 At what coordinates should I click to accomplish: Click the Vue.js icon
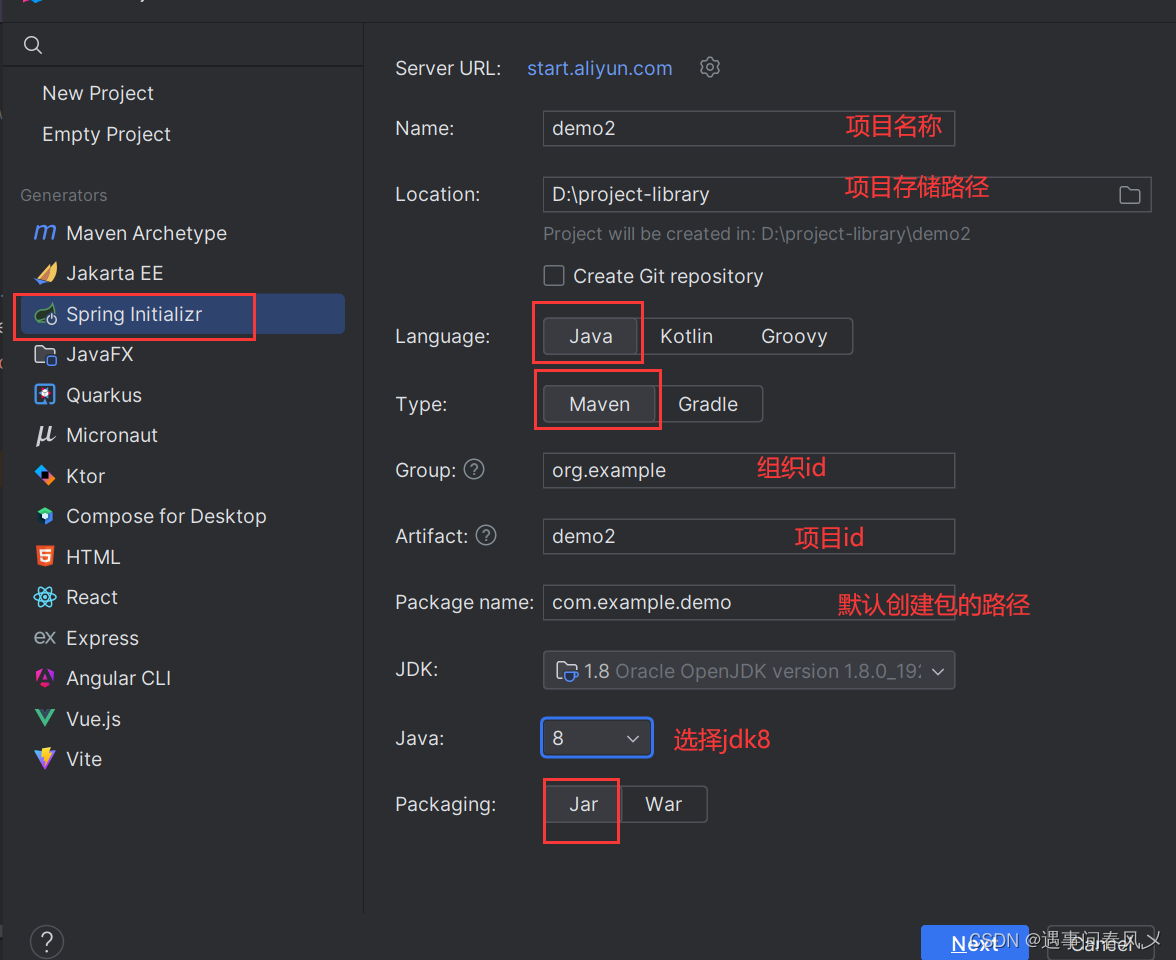pos(45,718)
